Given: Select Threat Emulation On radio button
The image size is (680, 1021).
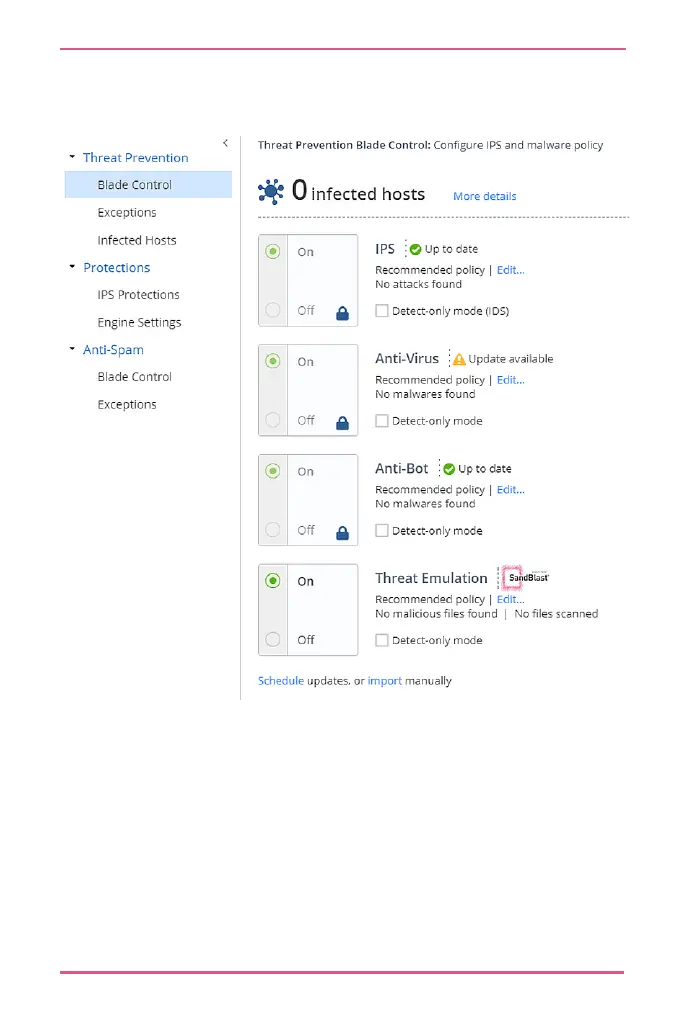Looking at the screenshot, I should tap(273, 580).
